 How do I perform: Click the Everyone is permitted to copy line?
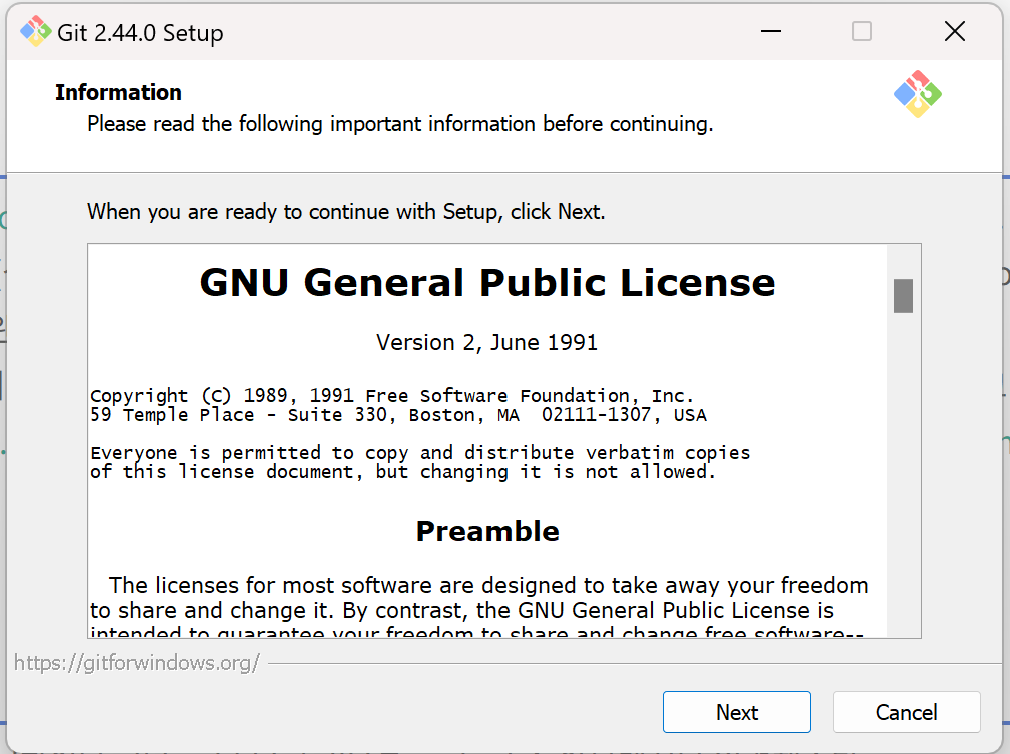click(x=420, y=453)
